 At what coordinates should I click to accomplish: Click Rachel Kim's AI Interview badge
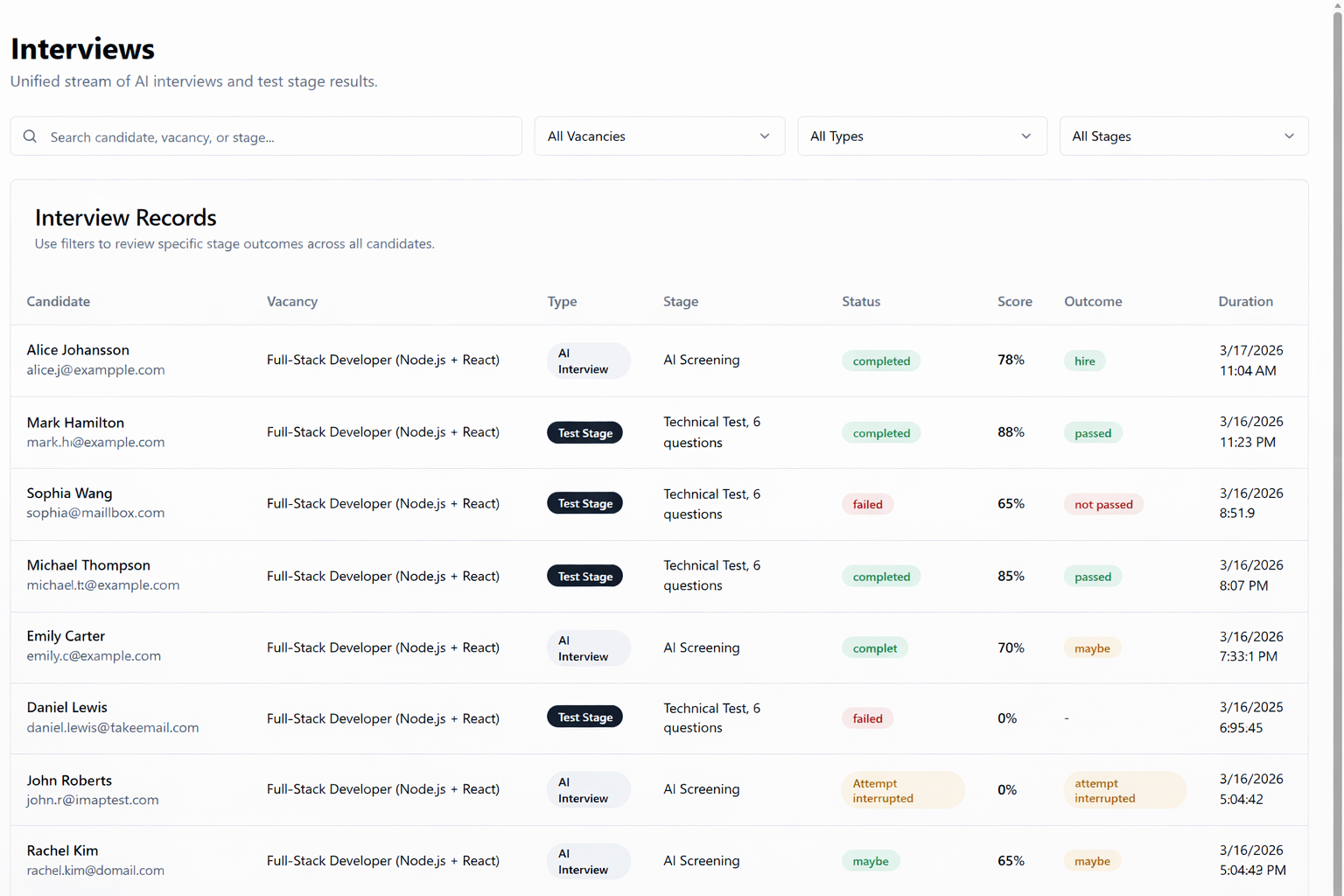[589, 861]
